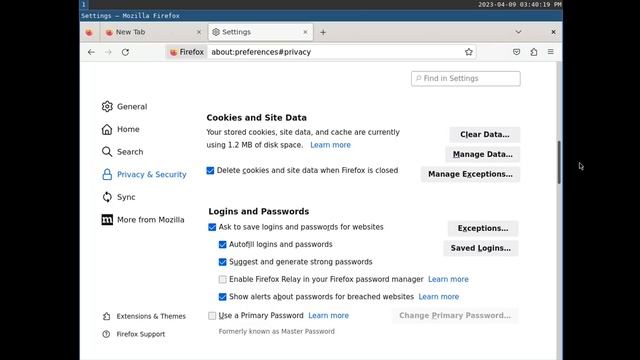
Task: Open Manage Exceptions for cookies
Action: [x=470, y=174]
